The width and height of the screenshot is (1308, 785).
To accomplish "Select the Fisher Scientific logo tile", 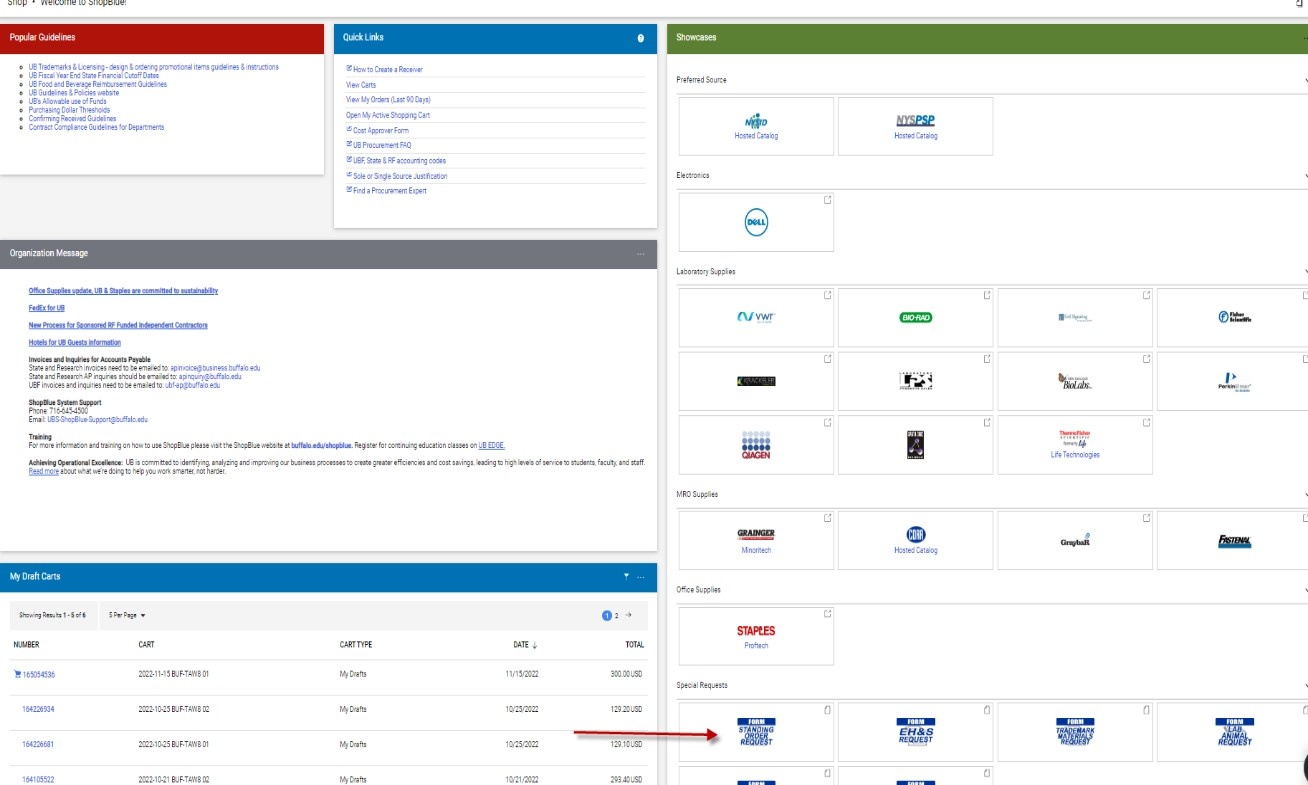I will [x=1234, y=318].
